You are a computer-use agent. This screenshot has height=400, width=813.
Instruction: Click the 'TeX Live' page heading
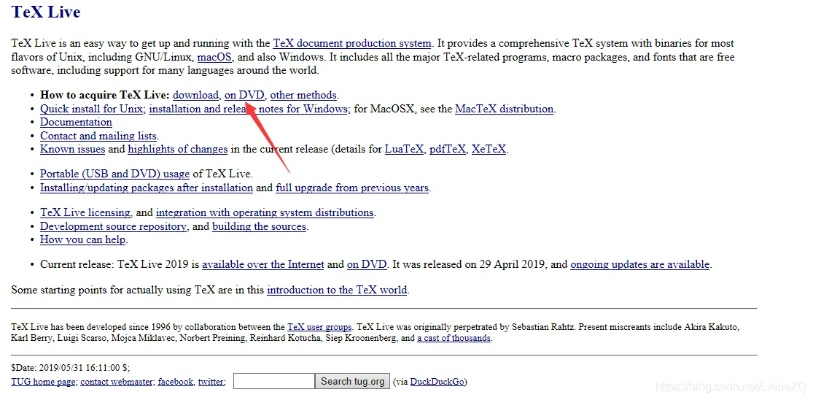[46, 11]
